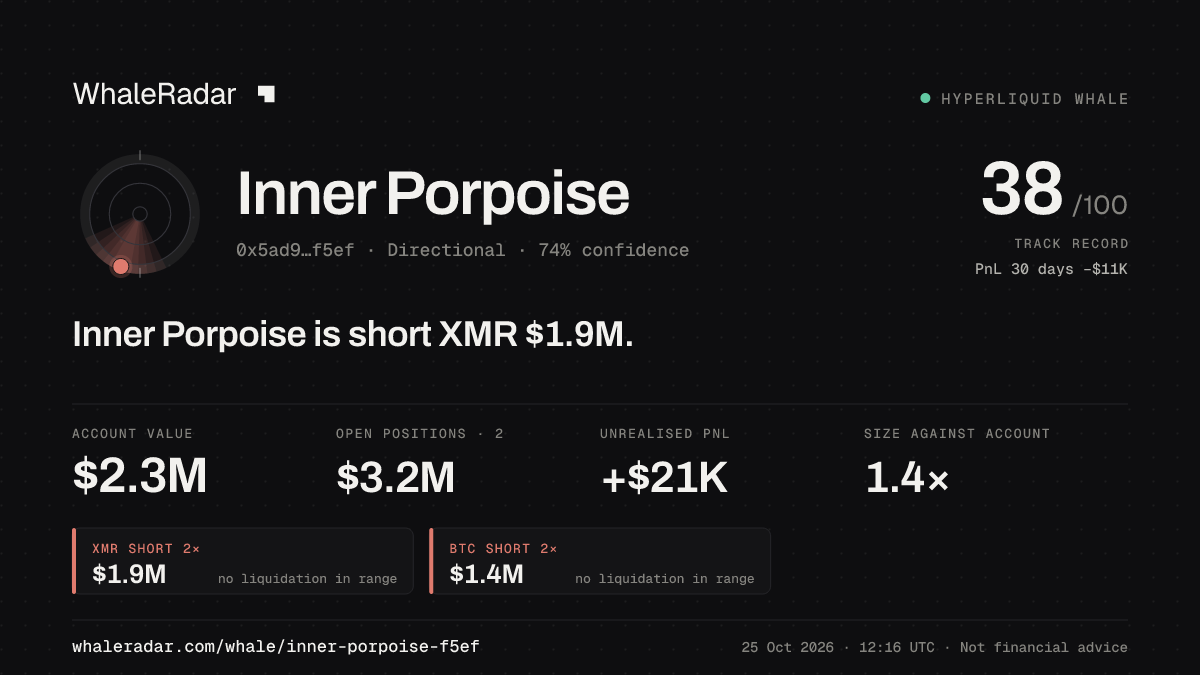The image size is (1200, 675).
Task: Click the Directional label
Action: coord(446,250)
